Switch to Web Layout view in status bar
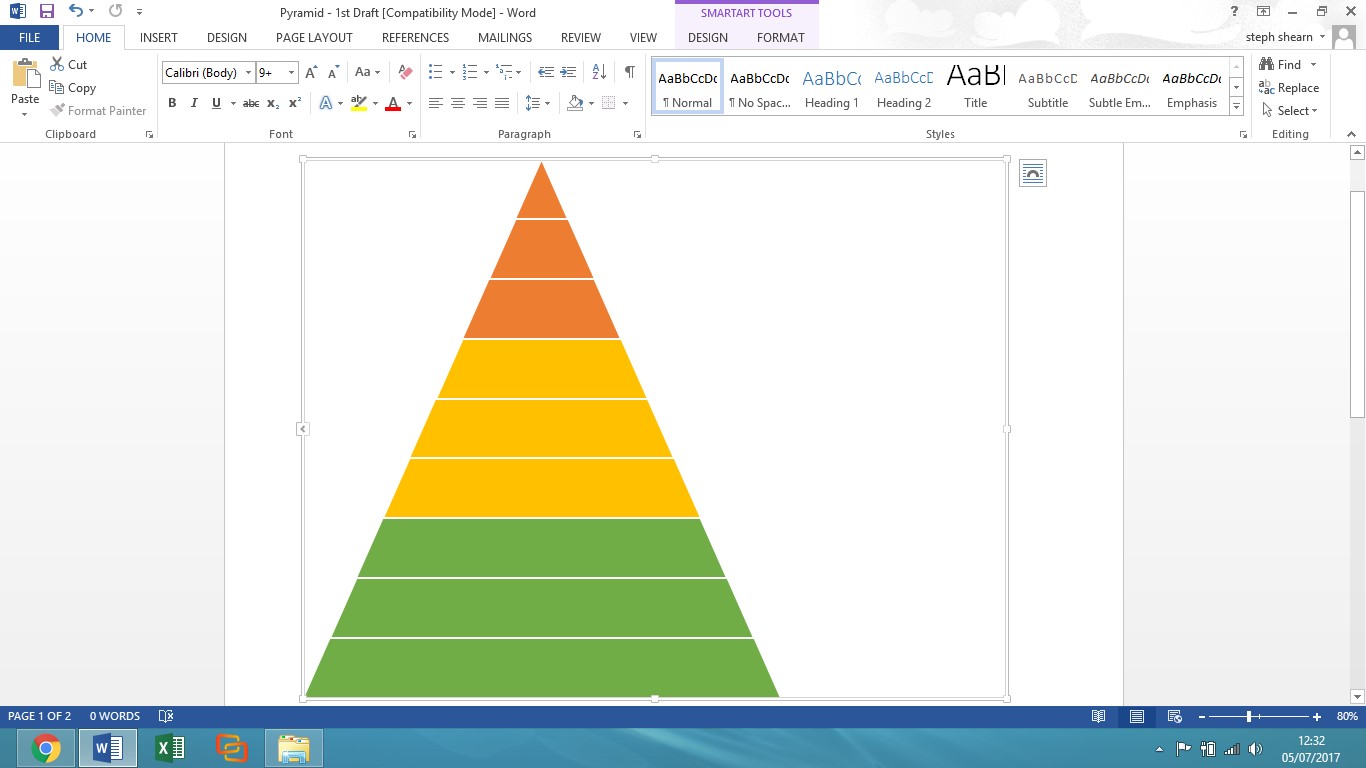Image resolution: width=1366 pixels, height=768 pixels. pyautogui.click(x=1175, y=716)
